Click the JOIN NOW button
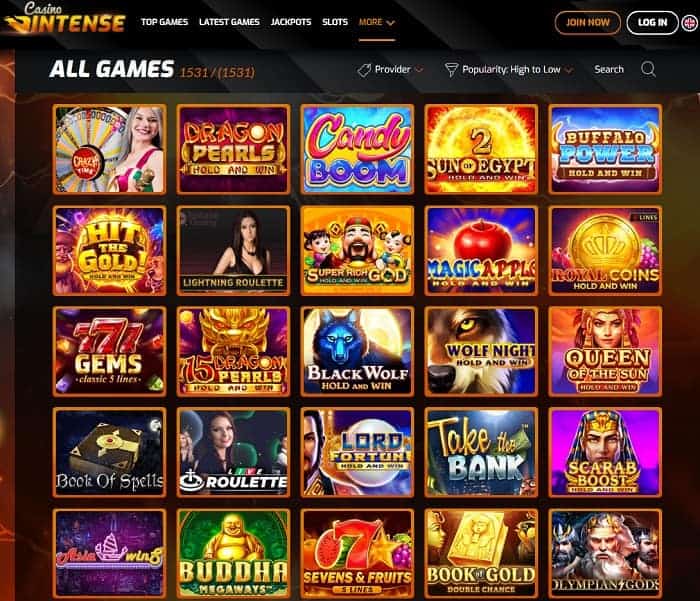This screenshot has height=601, width=700. 588,23
